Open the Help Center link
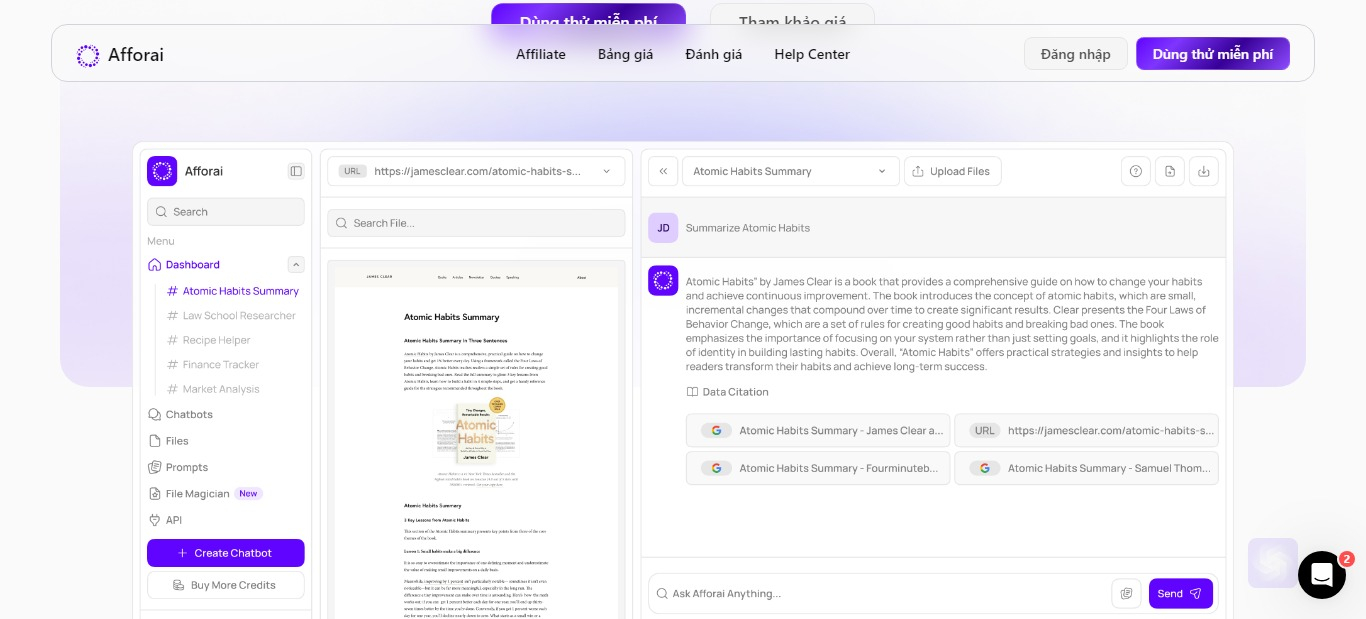 pyautogui.click(x=812, y=54)
